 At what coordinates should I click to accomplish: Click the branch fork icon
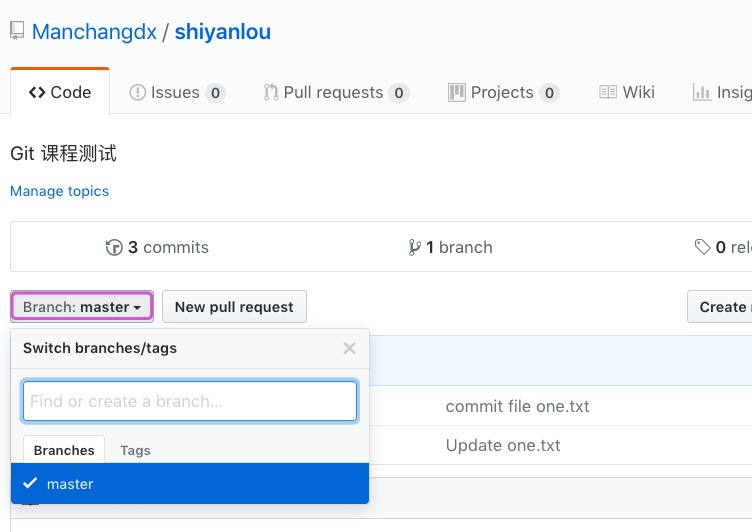(414, 247)
